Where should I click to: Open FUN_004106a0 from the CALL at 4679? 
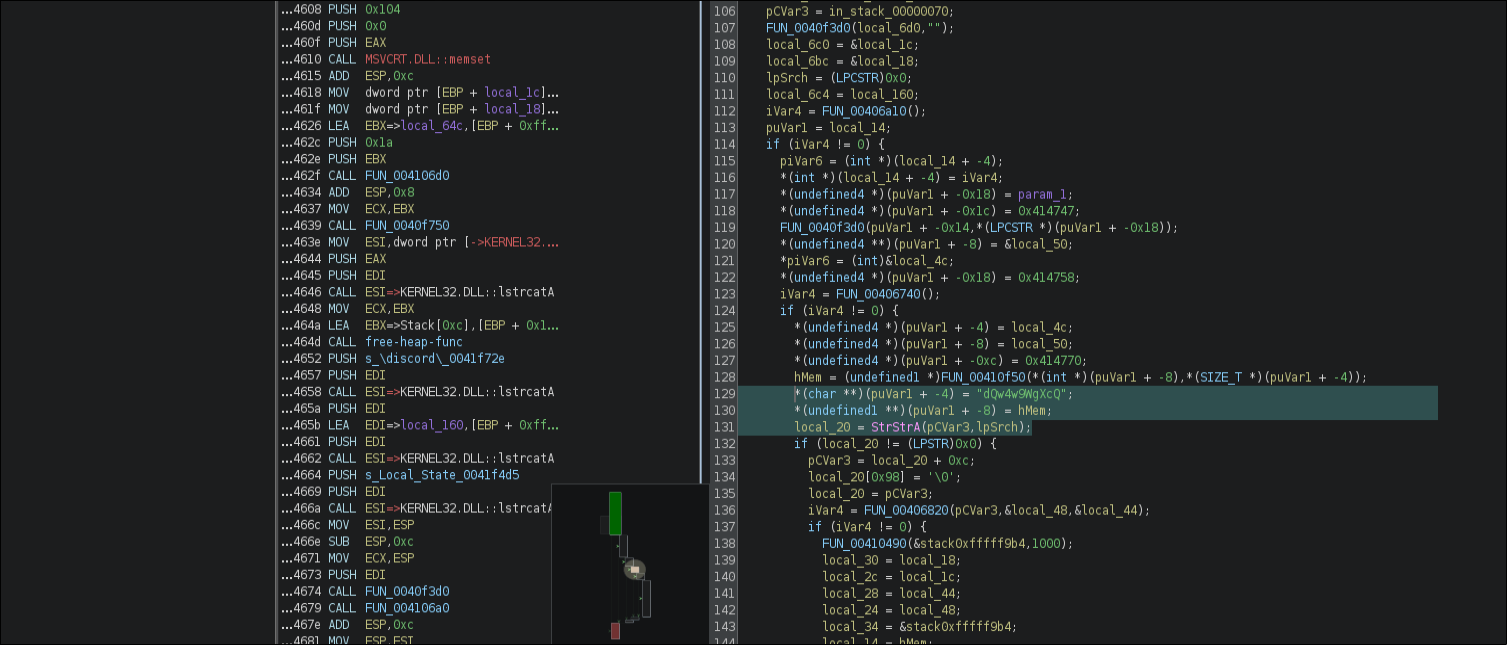[407, 608]
